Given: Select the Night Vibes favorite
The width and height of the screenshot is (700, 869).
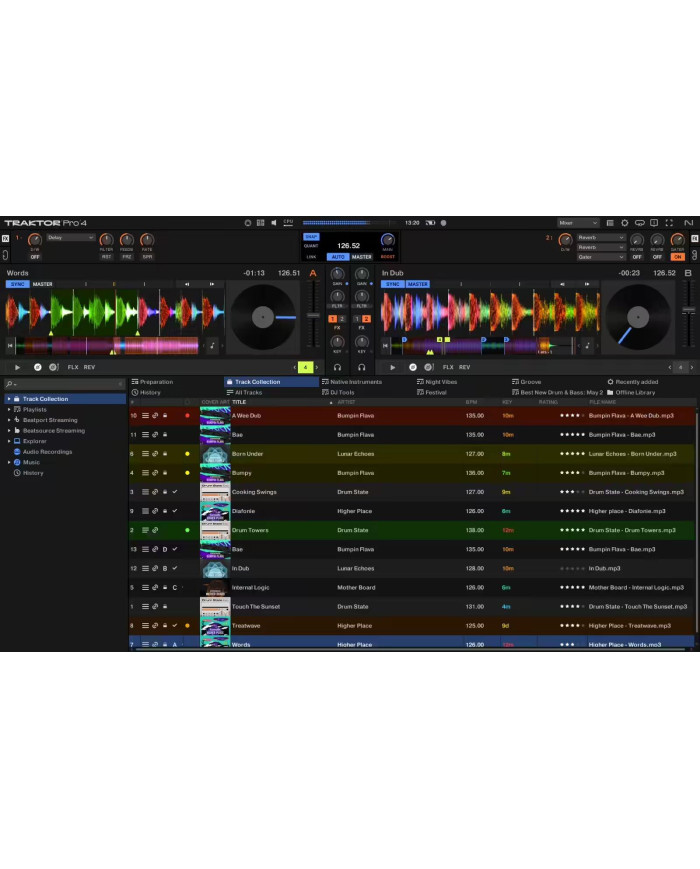Looking at the screenshot, I should click(437, 382).
